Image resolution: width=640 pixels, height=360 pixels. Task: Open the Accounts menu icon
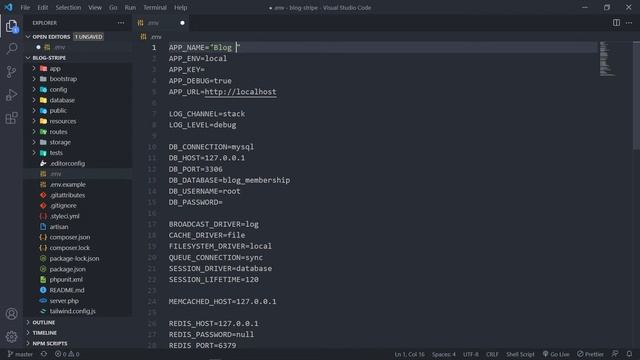point(11,313)
